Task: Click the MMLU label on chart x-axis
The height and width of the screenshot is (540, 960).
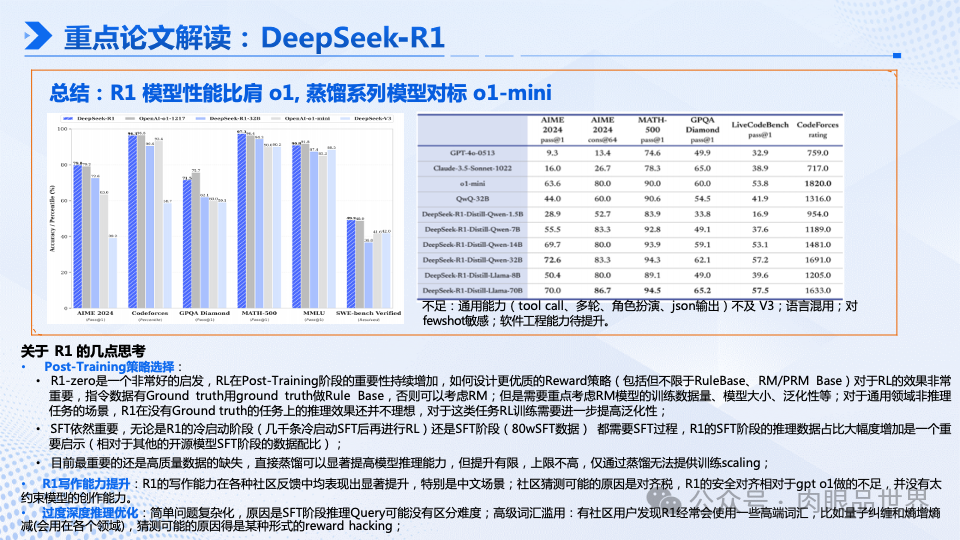Action: coord(314,315)
